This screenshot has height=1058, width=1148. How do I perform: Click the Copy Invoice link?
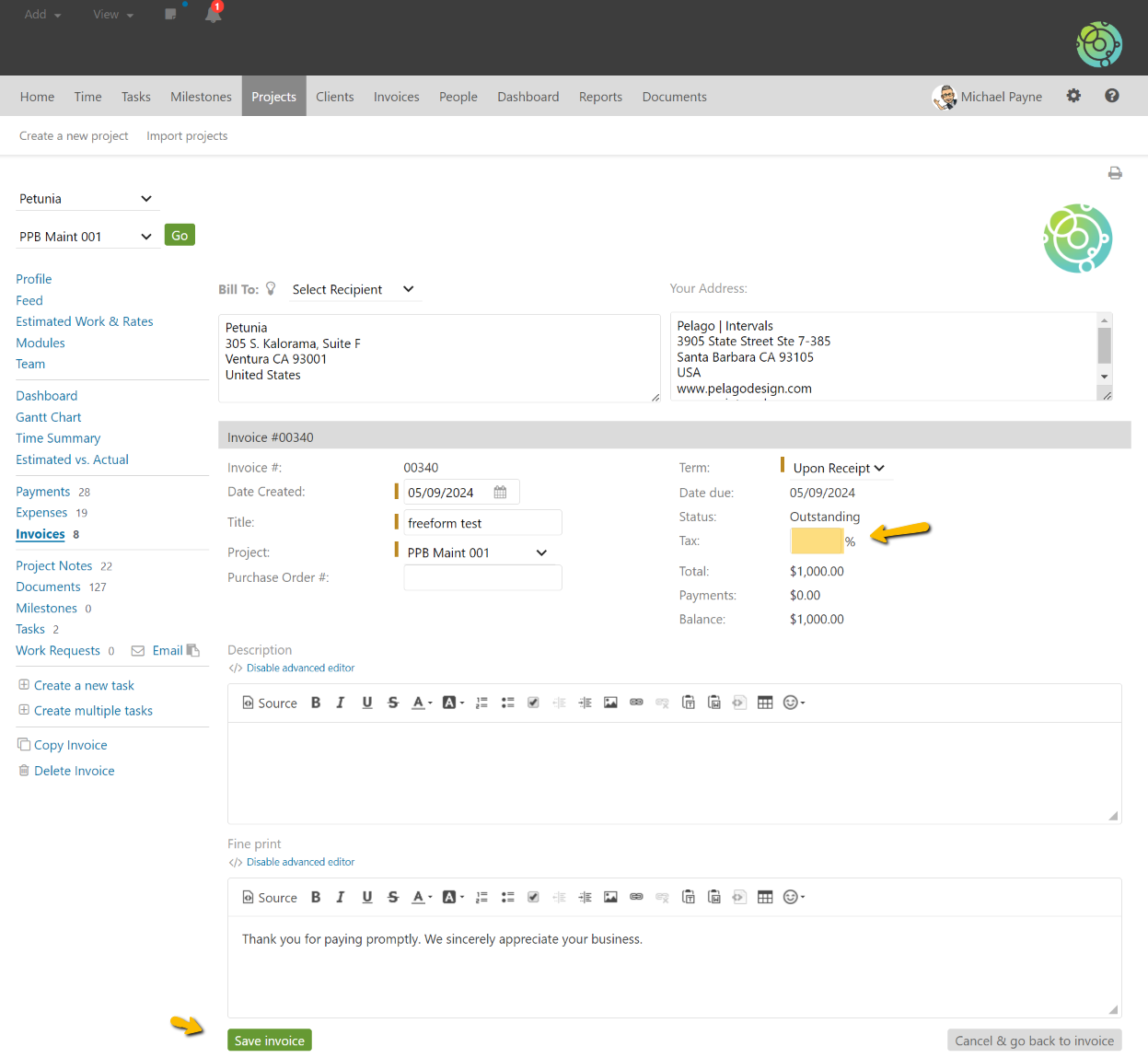(70, 745)
